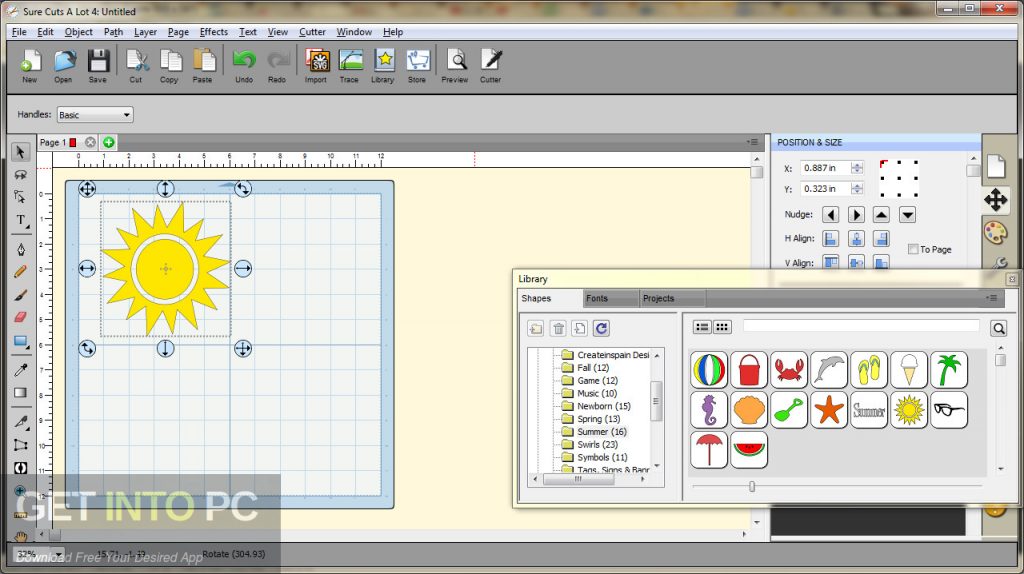
Task: Increase X position with stepper arrows
Action: pyautogui.click(x=857, y=165)
